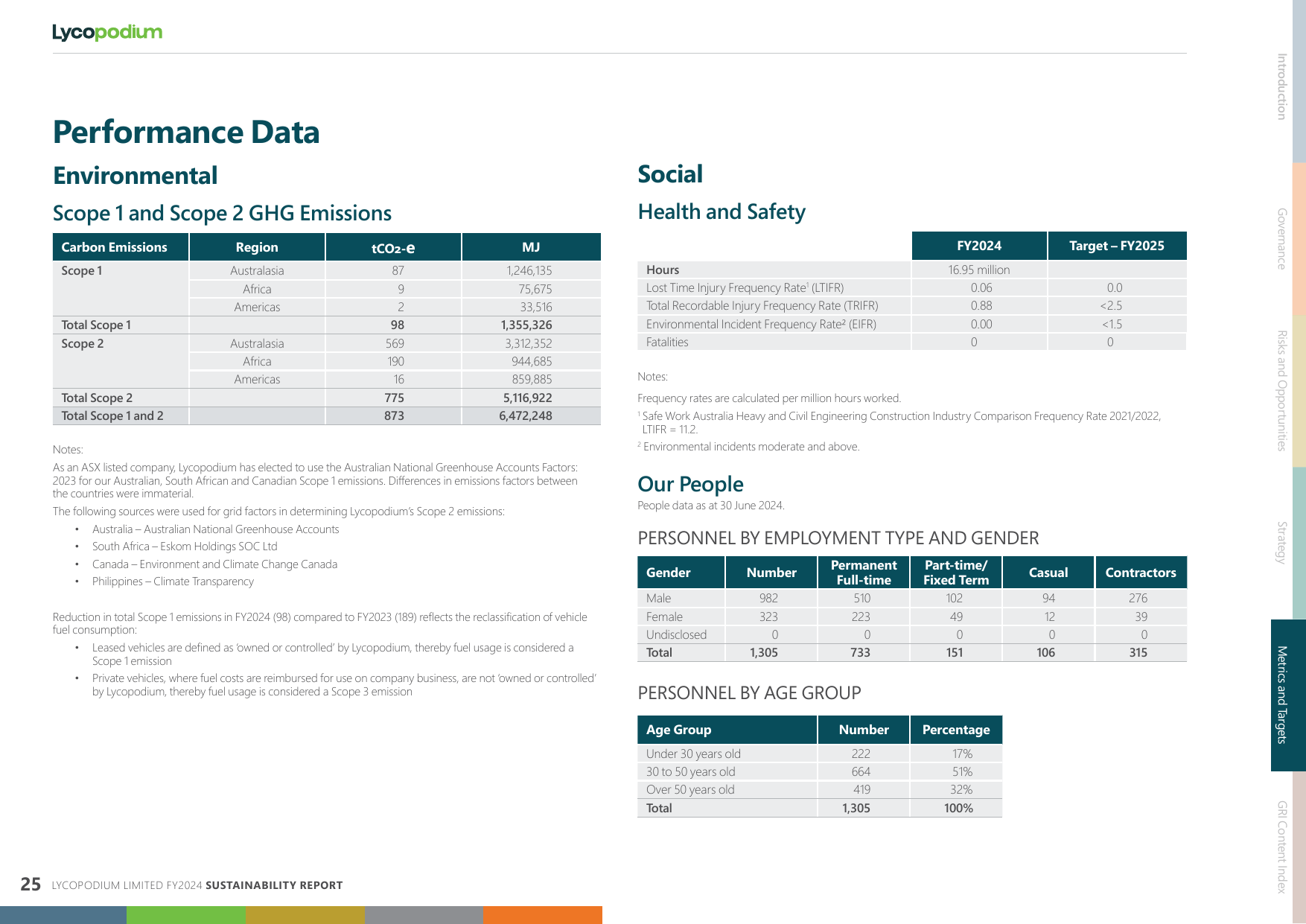1306x924 pixels.
Task: Open the GRI Content Index side tab
Action: click(x=1281, y=847)
